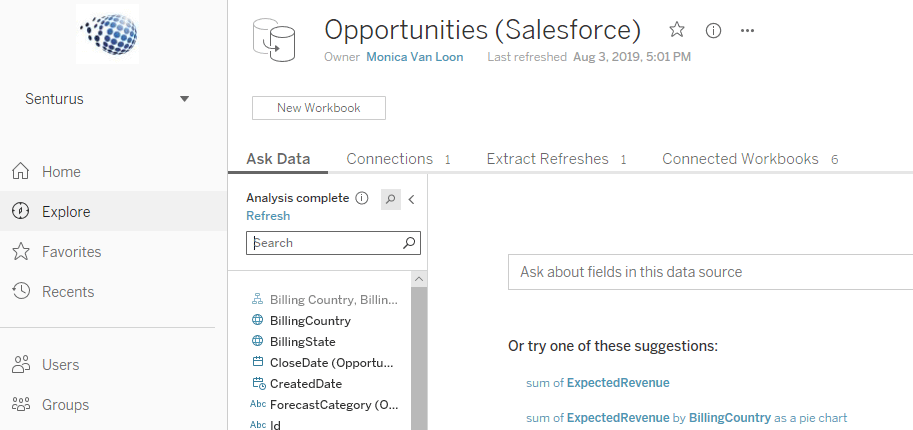The width and height of the screenshot is (913, 430).
Task: Go to Home in the sidebar
Action: (61, 172)
